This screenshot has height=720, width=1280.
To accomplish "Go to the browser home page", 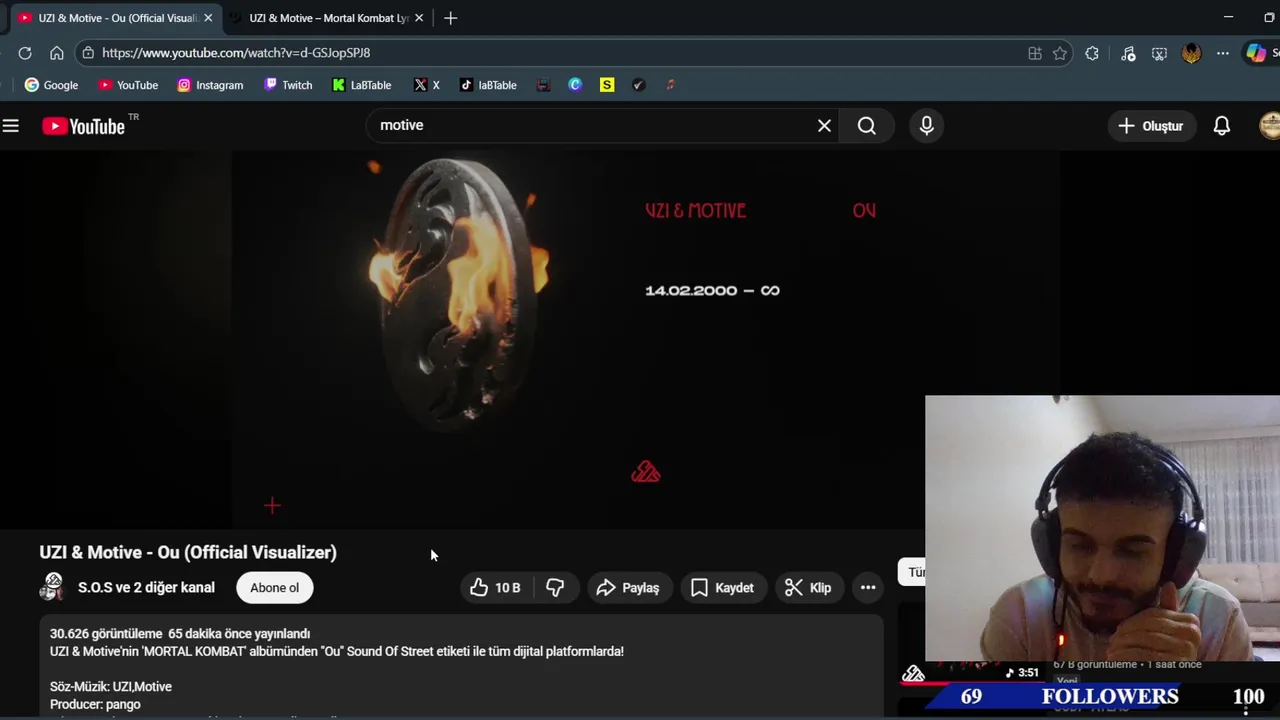I will tap(57, 52).
